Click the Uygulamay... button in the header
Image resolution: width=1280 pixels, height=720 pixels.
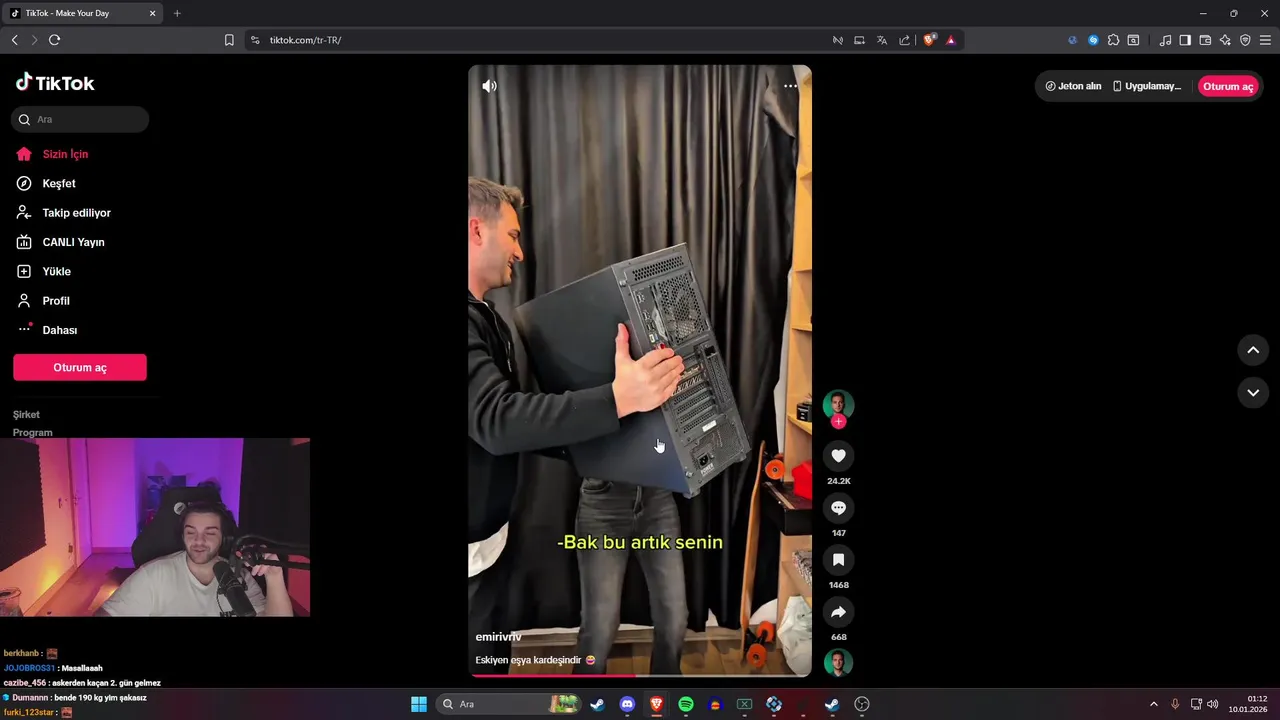[x=1147, y=86]
